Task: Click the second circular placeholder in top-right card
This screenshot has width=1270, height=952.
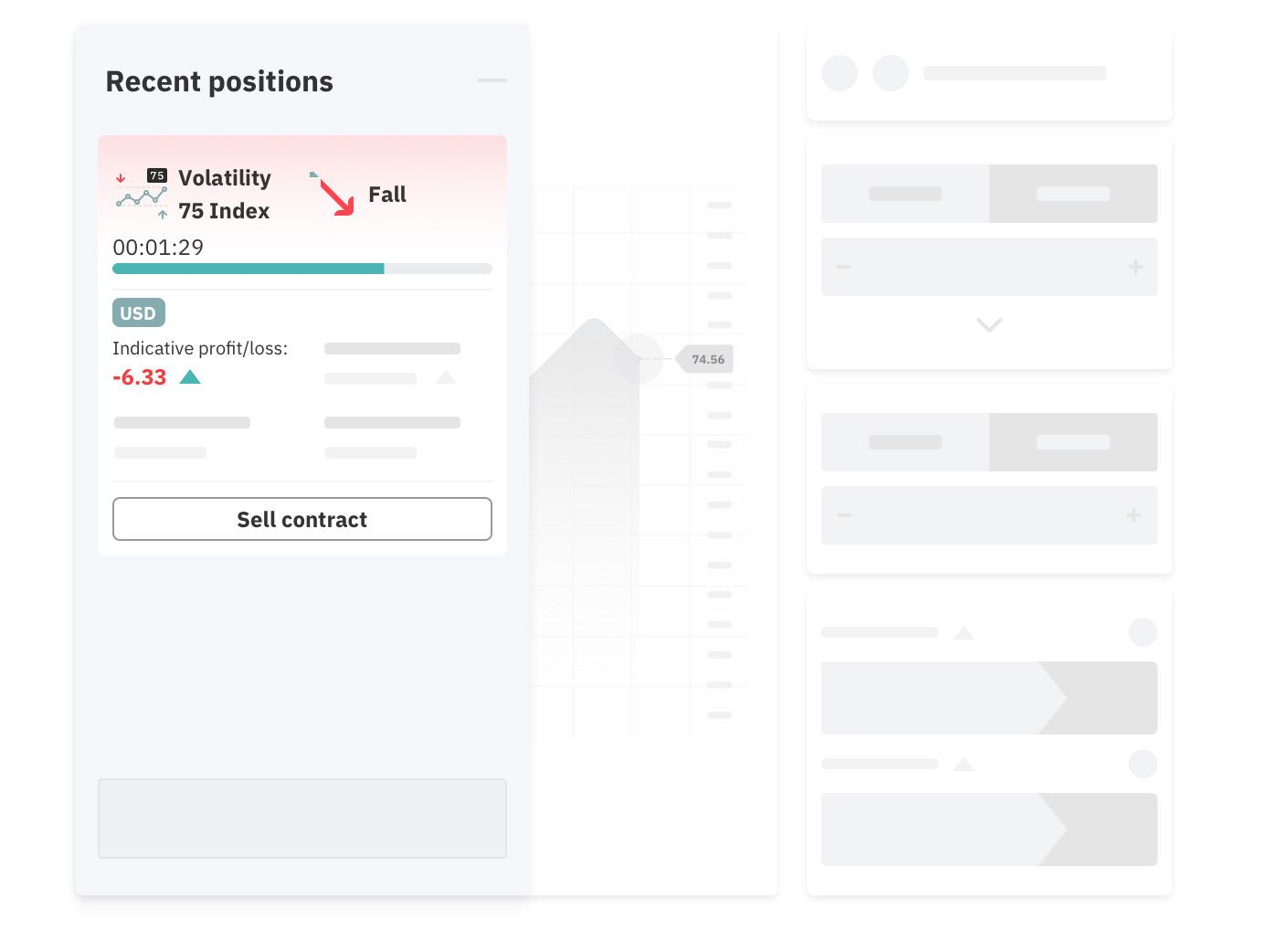Action: [891, 73]
